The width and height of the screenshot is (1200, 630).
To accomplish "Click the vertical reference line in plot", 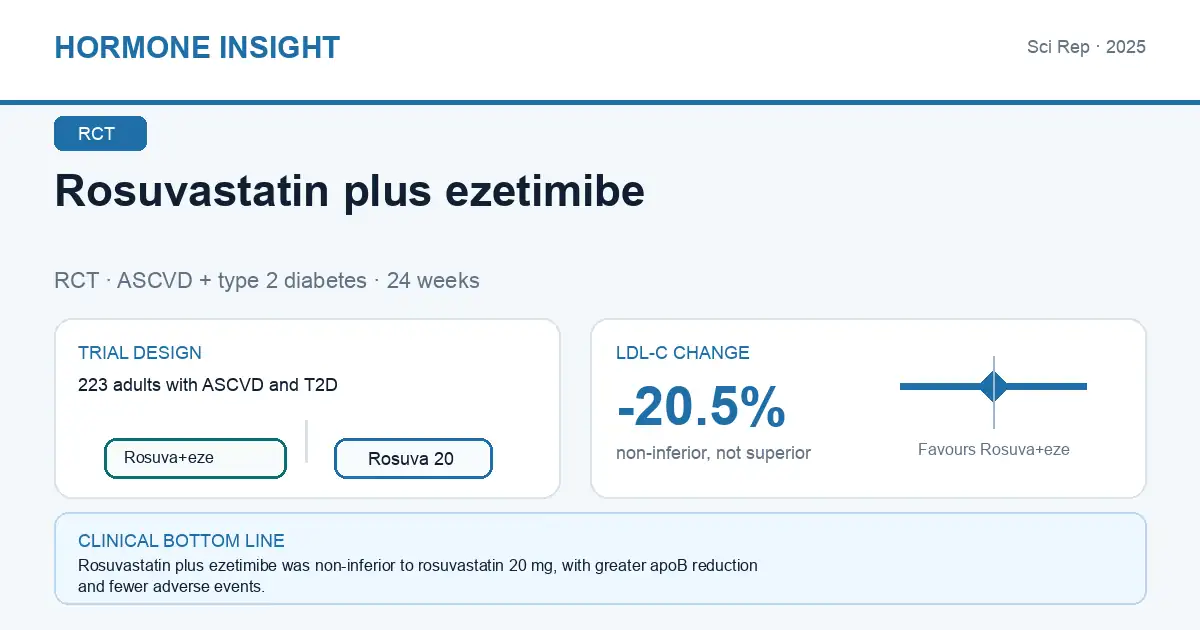I will click(994, 392).
